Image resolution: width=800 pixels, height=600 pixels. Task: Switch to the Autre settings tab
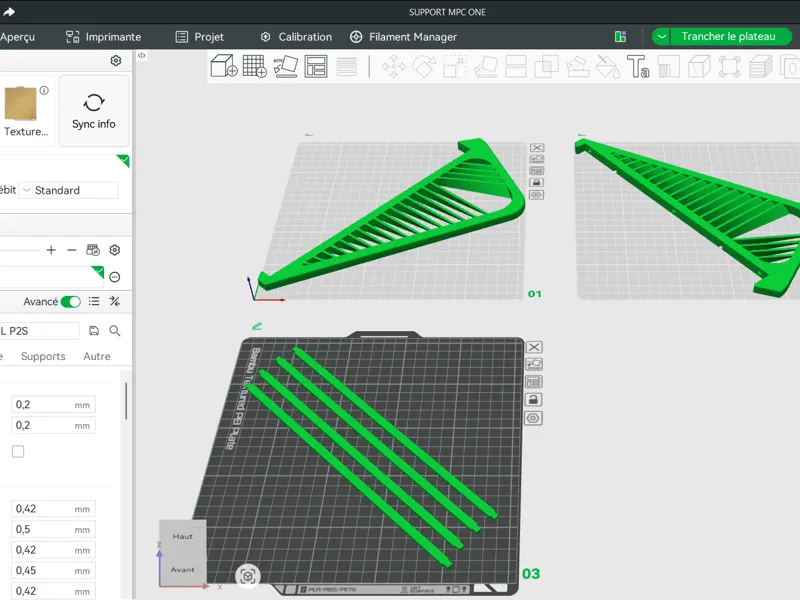(97, 356)
